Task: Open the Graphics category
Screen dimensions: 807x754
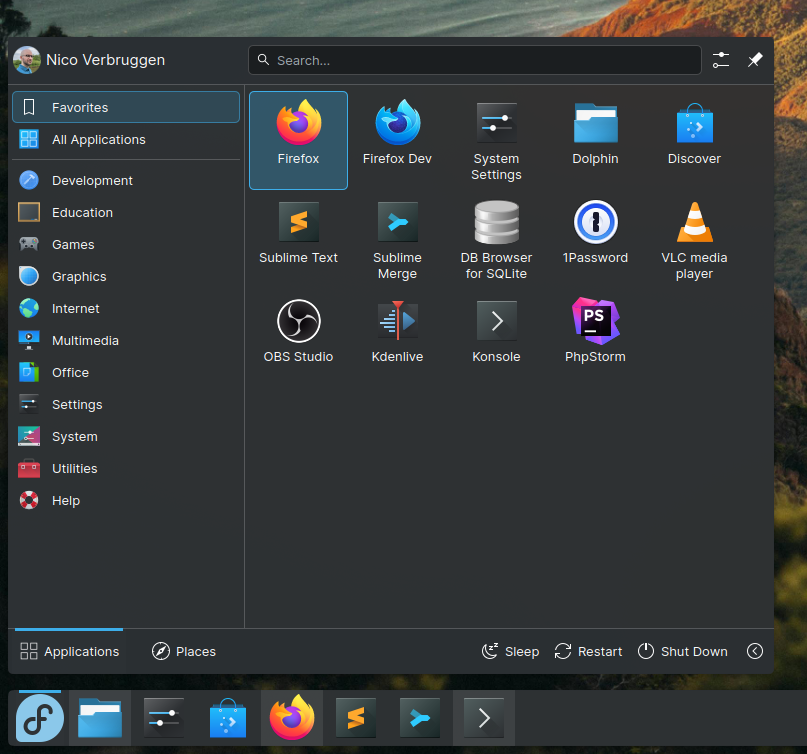Action: pos(126,276)
